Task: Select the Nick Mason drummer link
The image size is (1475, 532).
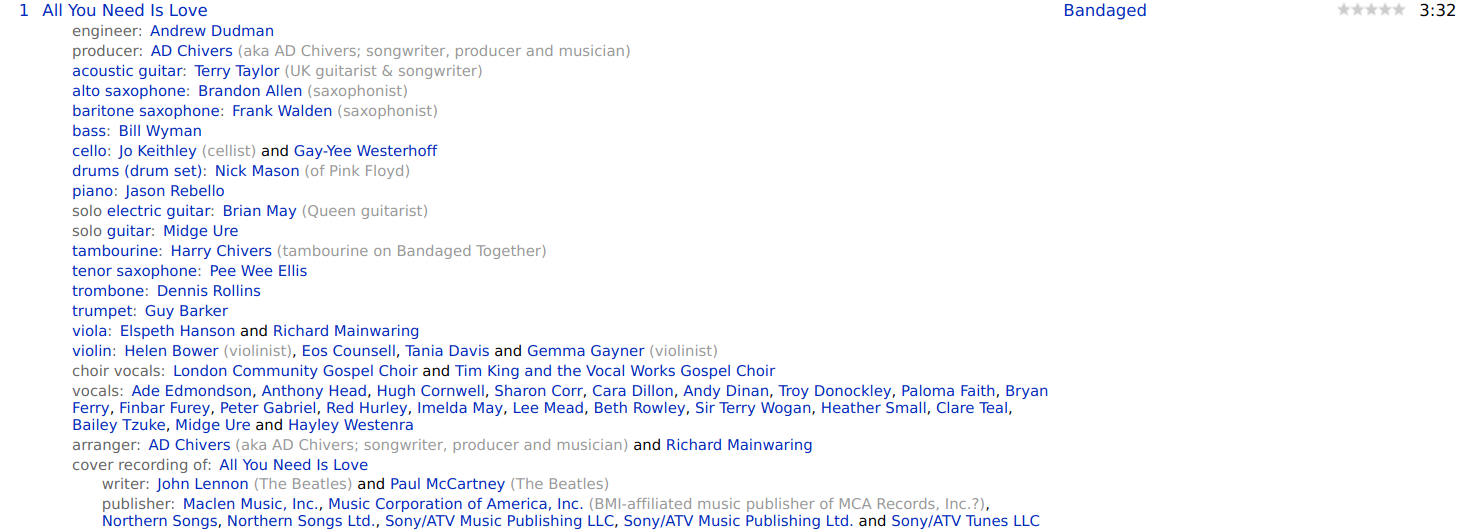Action: (x=257, y=171)
